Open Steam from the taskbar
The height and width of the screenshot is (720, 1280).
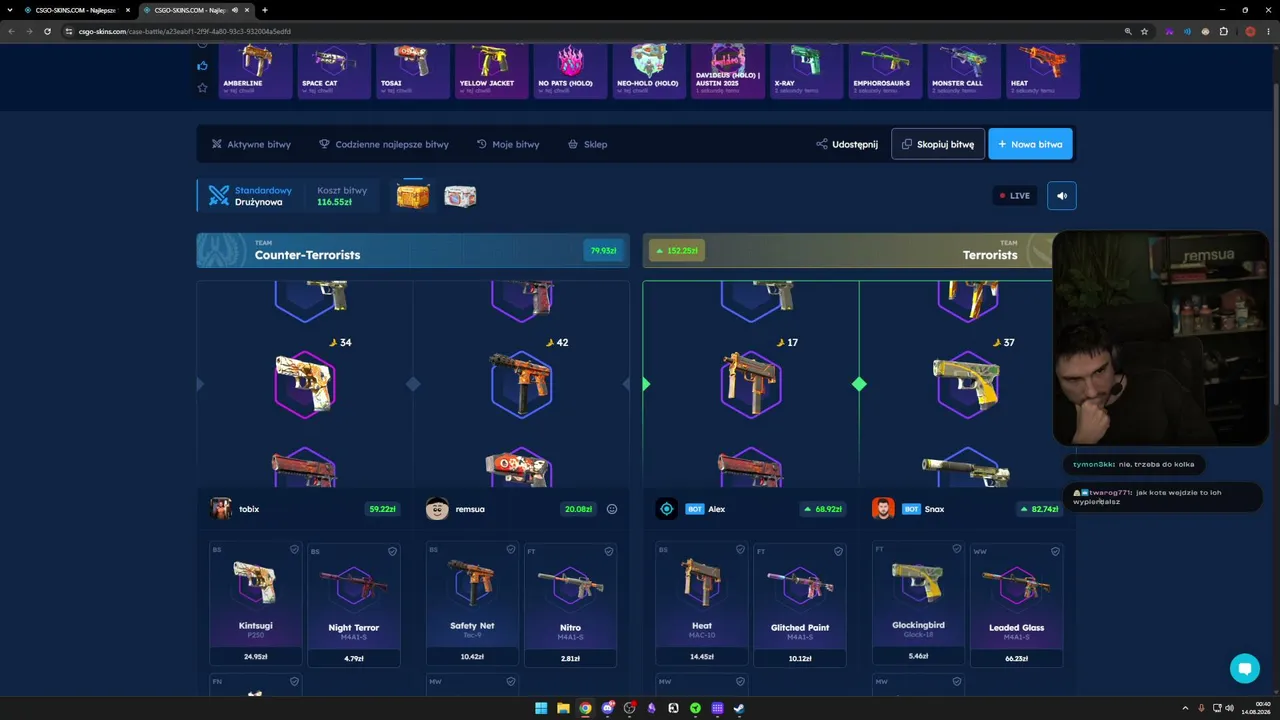click(739, 708)
